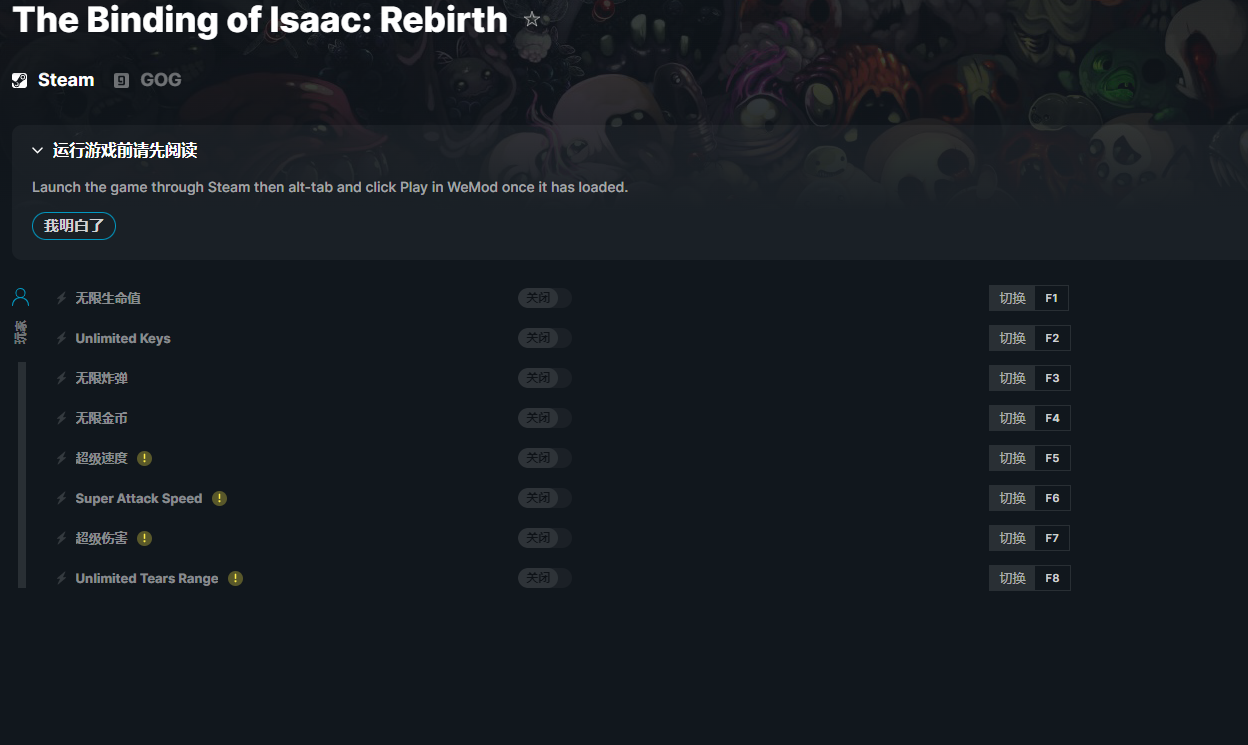The height and width of the screenshot is (745, 1248).
Task: Switch to the GOG tab
Action: 148,80
